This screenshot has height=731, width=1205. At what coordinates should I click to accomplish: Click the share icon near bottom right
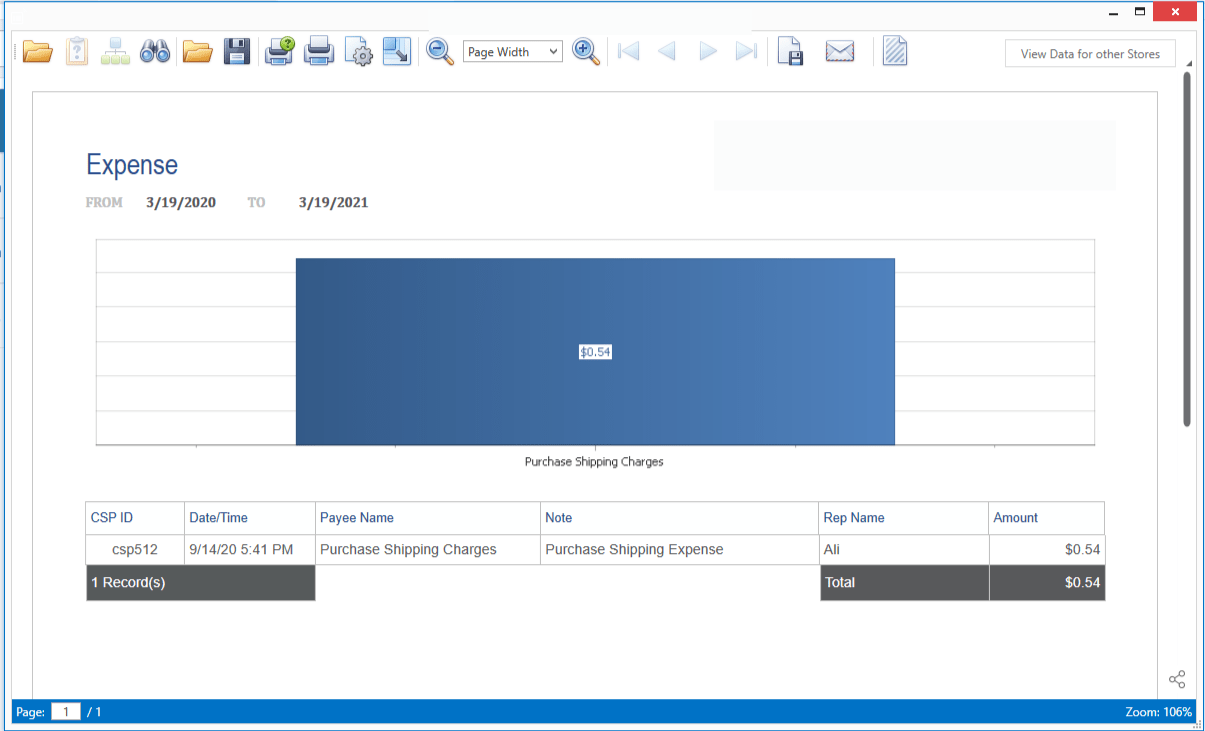1177,678
